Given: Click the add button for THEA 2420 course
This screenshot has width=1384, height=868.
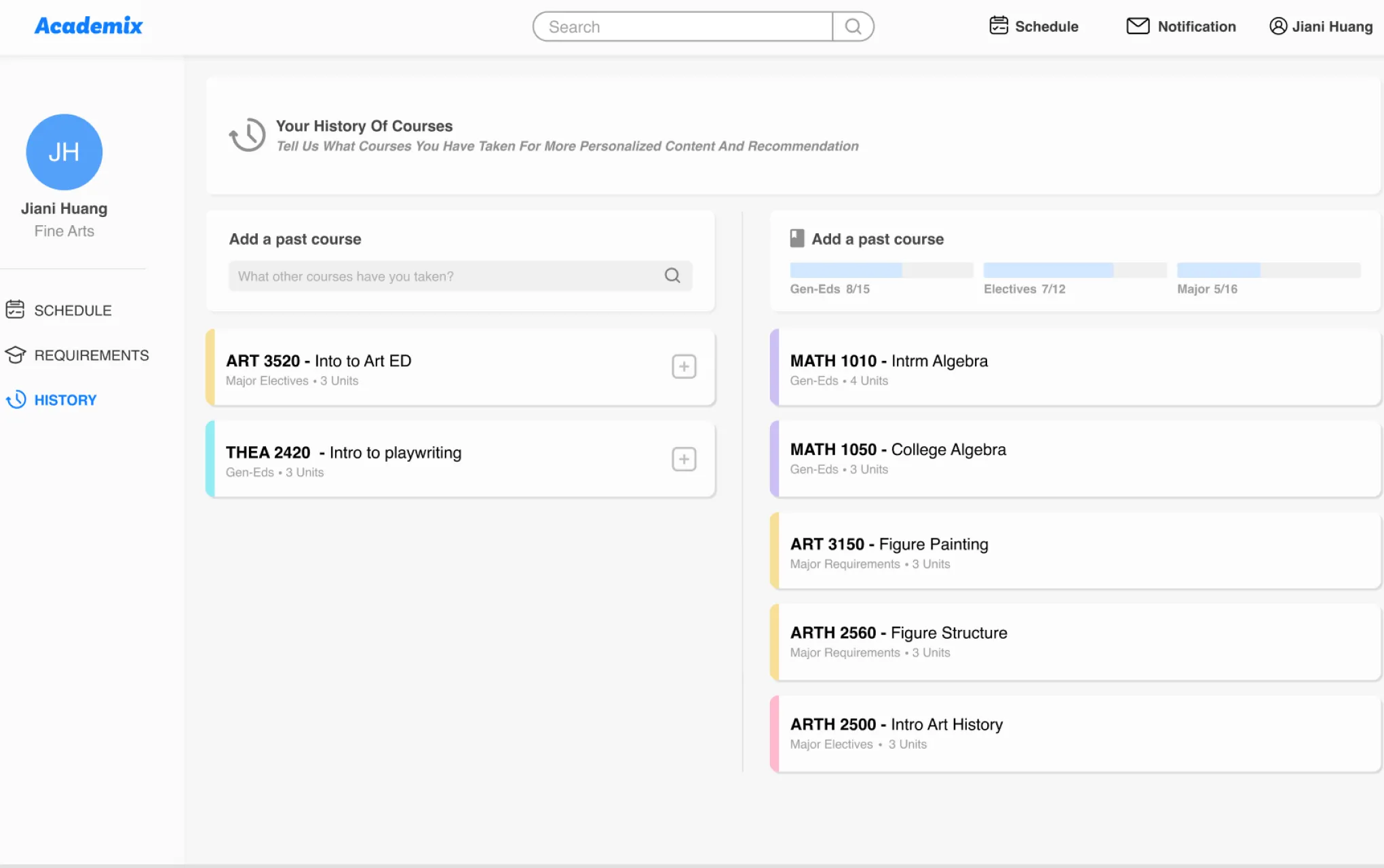Looking at the screenshot, I should pyautogui.click(x=684, y=459).
